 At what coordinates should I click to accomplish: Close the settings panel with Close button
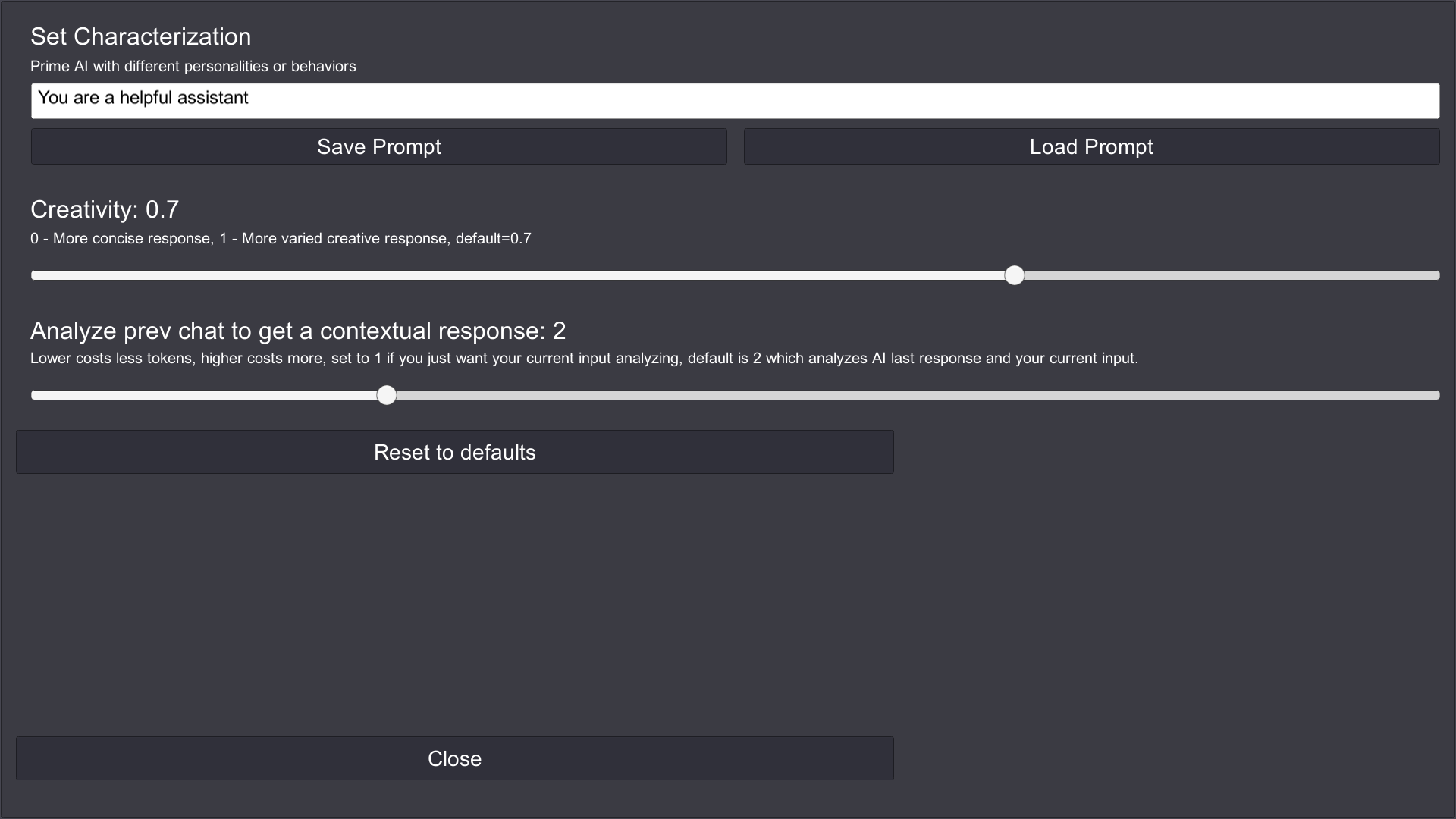point(454,758)
